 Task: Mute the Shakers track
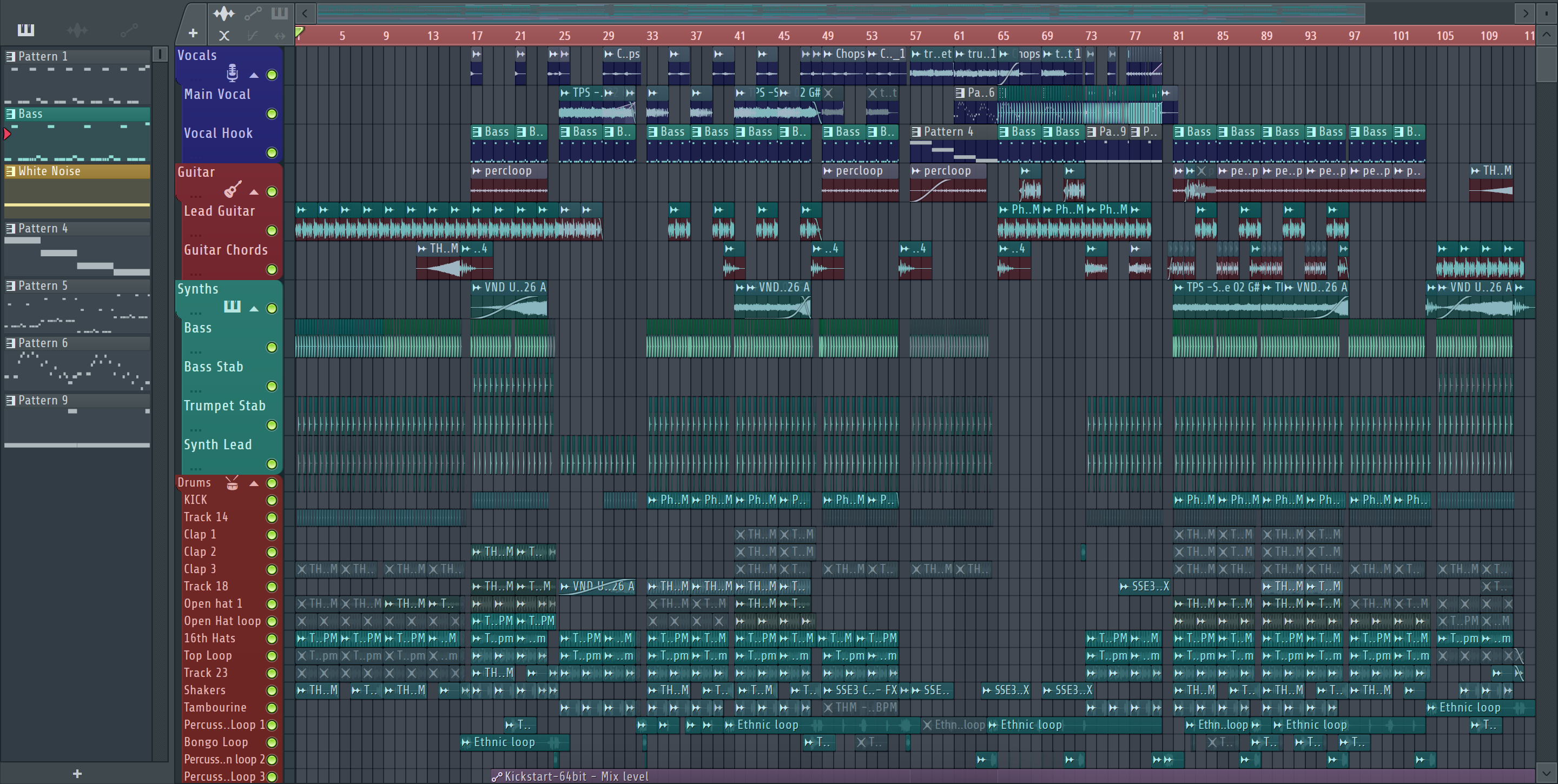272,690
